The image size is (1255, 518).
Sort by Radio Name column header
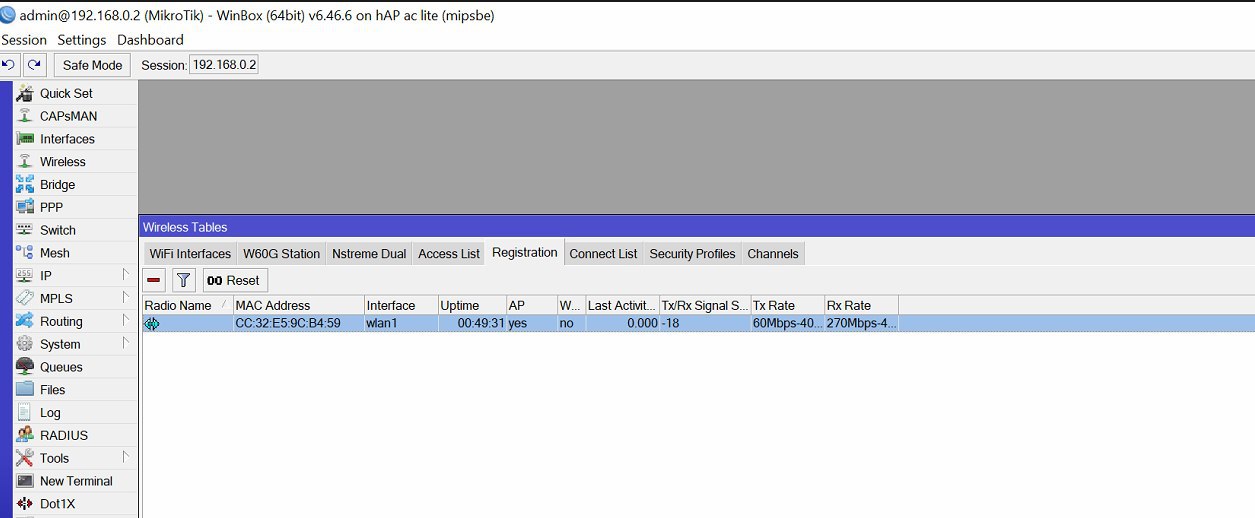(187, 305)
